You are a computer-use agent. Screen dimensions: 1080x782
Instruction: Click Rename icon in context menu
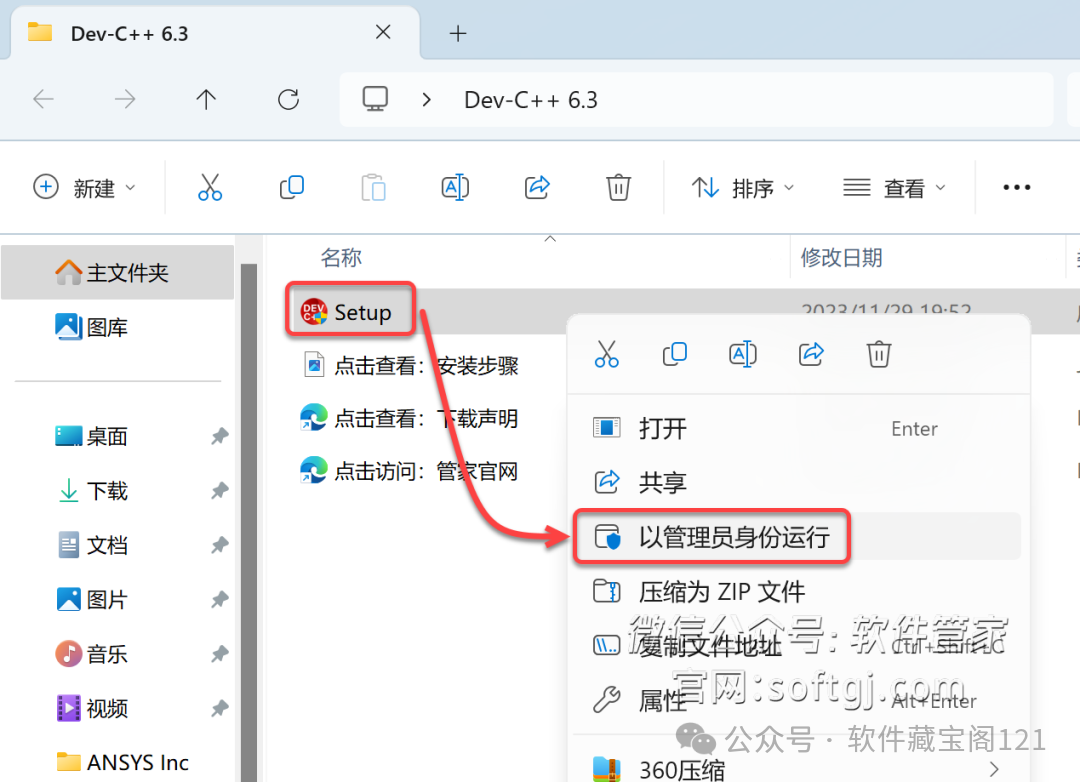coord(742,354)
